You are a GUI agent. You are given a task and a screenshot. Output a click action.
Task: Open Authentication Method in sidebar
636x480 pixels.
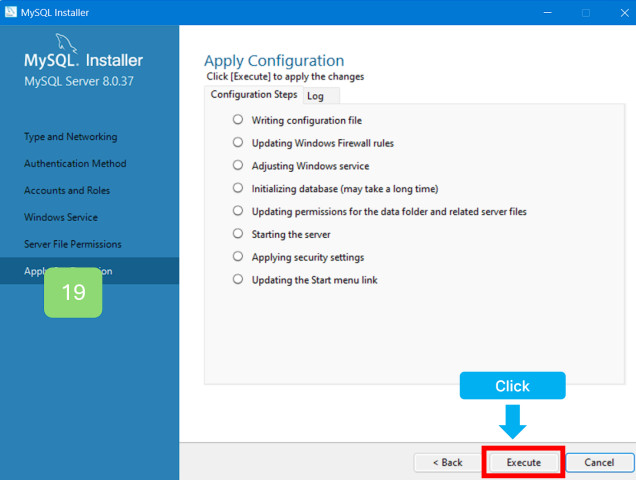pos(75,164)
